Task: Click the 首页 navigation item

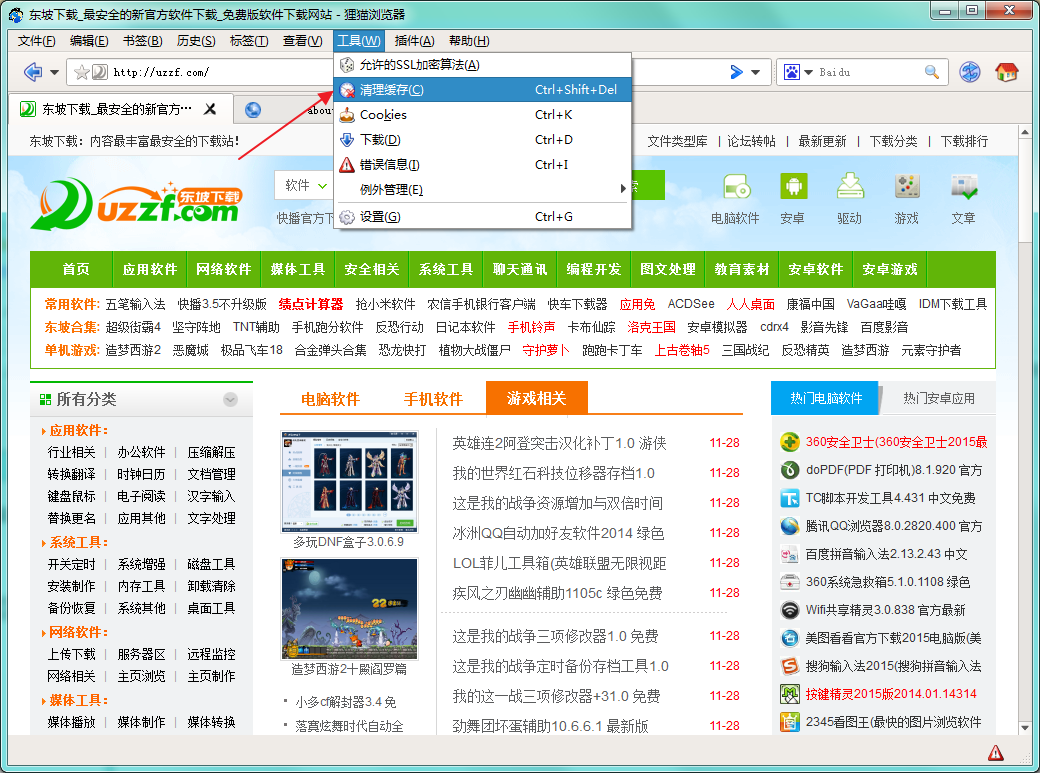Action: pos(76,269)
